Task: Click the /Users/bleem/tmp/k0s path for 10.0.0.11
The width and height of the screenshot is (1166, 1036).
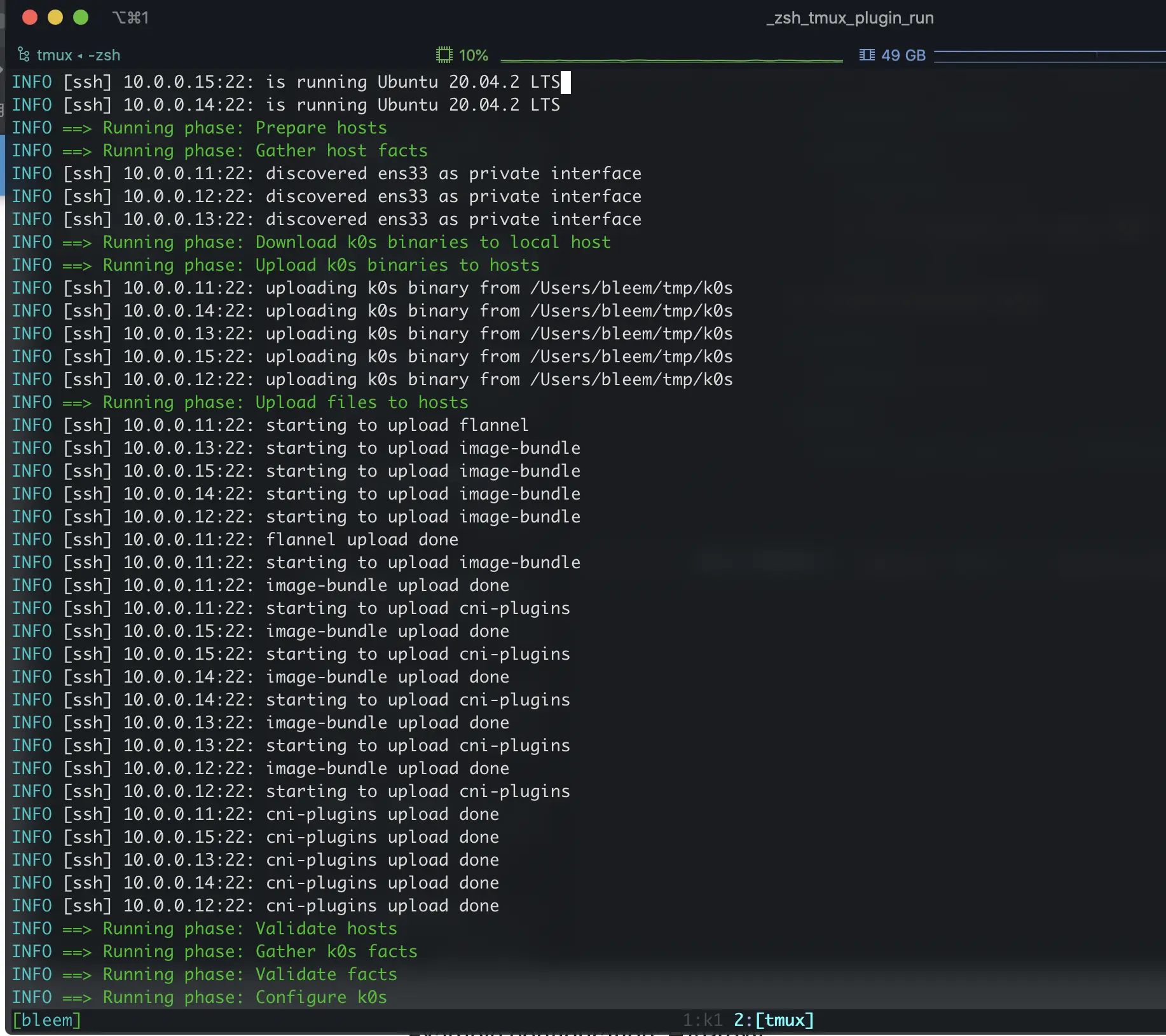Action: pos(631,288)
